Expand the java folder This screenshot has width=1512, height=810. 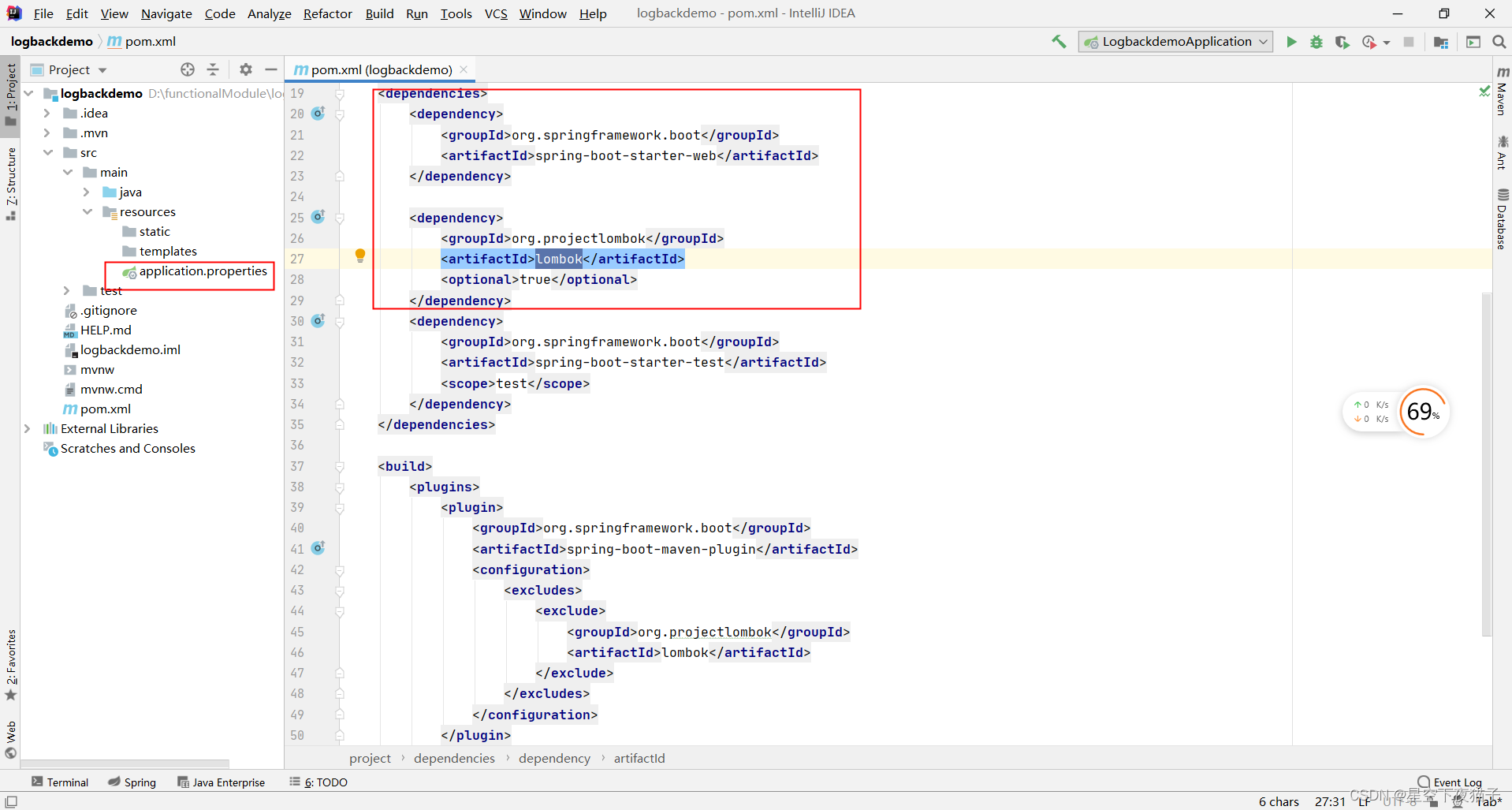87,192
